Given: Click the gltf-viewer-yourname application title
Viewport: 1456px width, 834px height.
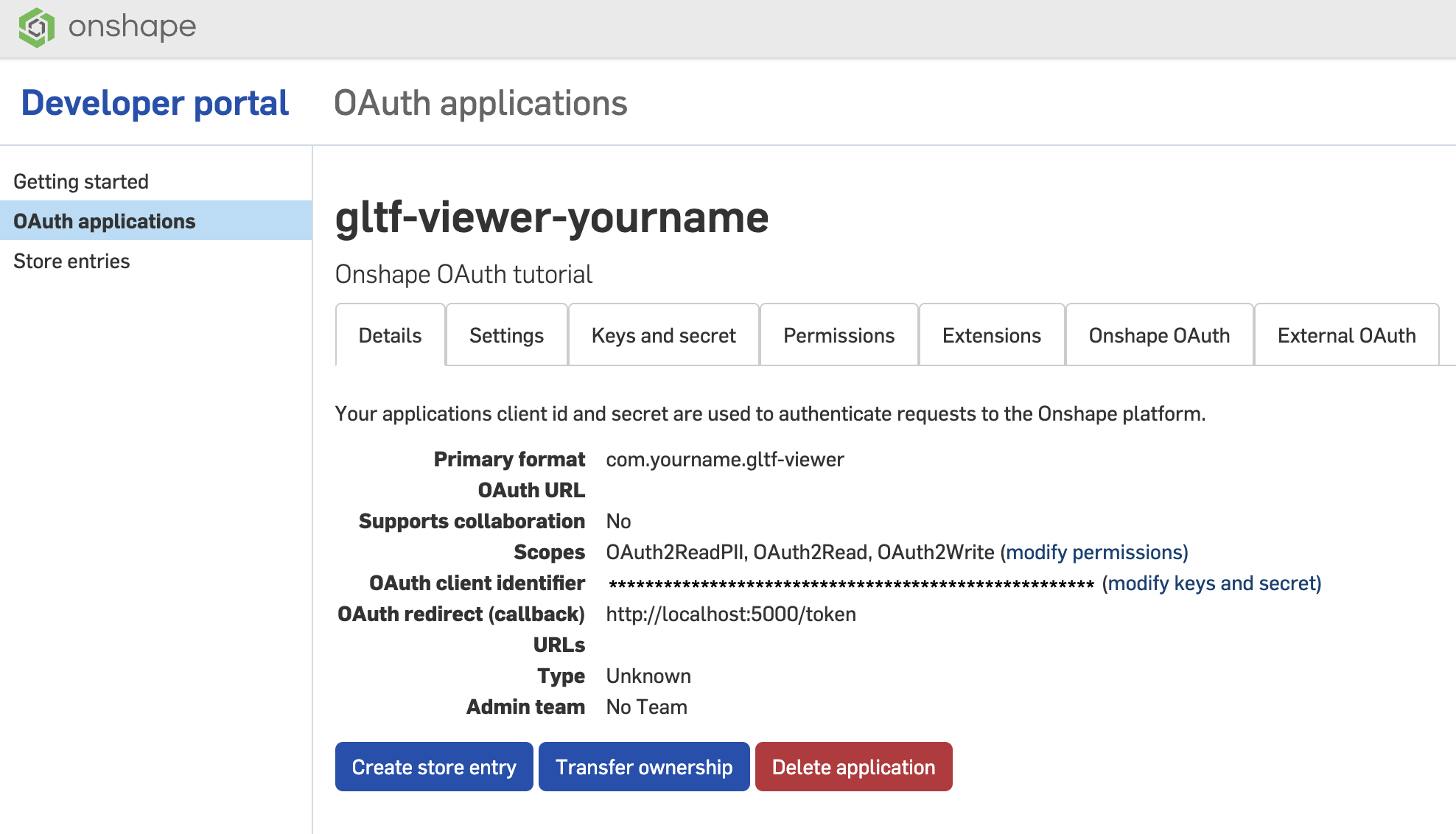Looking at the screenshot, I should (551, 217).
